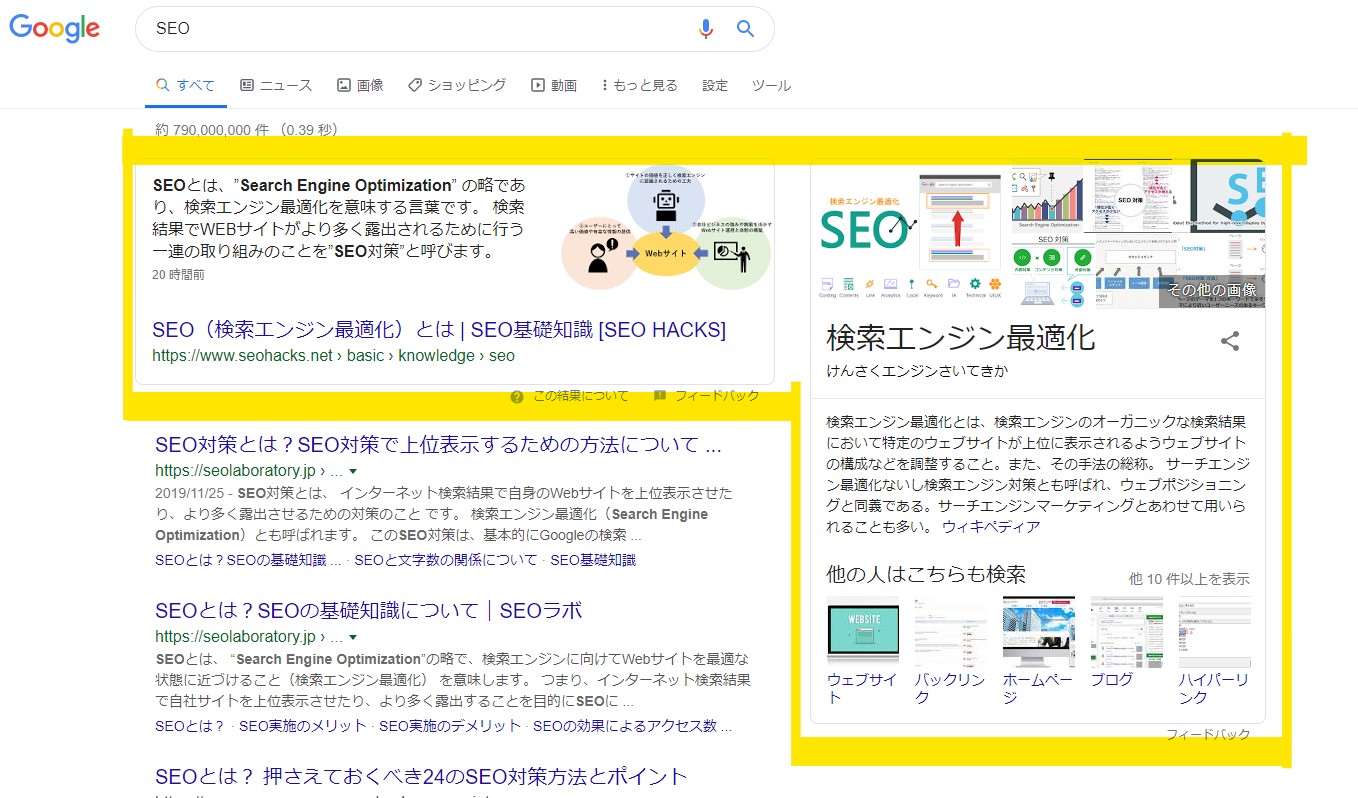This screenshot has height=798, width=1358.
Task: Click the Google logo
Action: [x=55, y=29]
